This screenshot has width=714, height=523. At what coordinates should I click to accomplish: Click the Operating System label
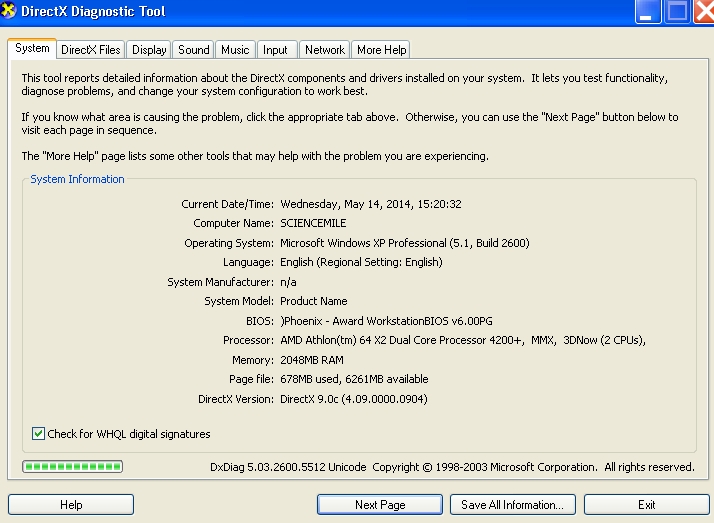coord(229,243)
